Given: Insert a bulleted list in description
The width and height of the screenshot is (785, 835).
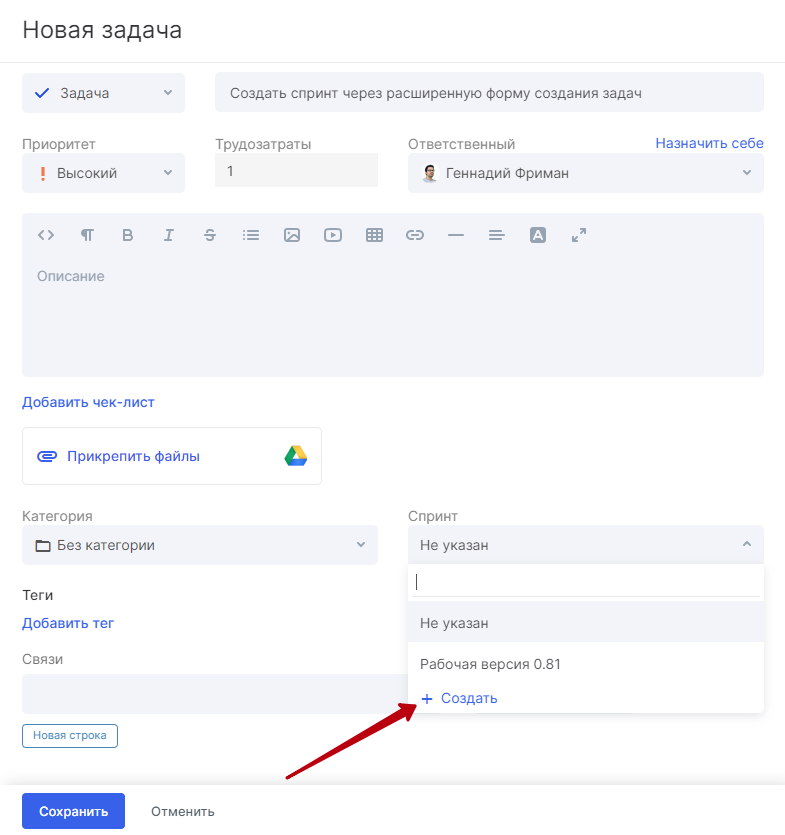Looking at the screenshot, I should 251,235.
